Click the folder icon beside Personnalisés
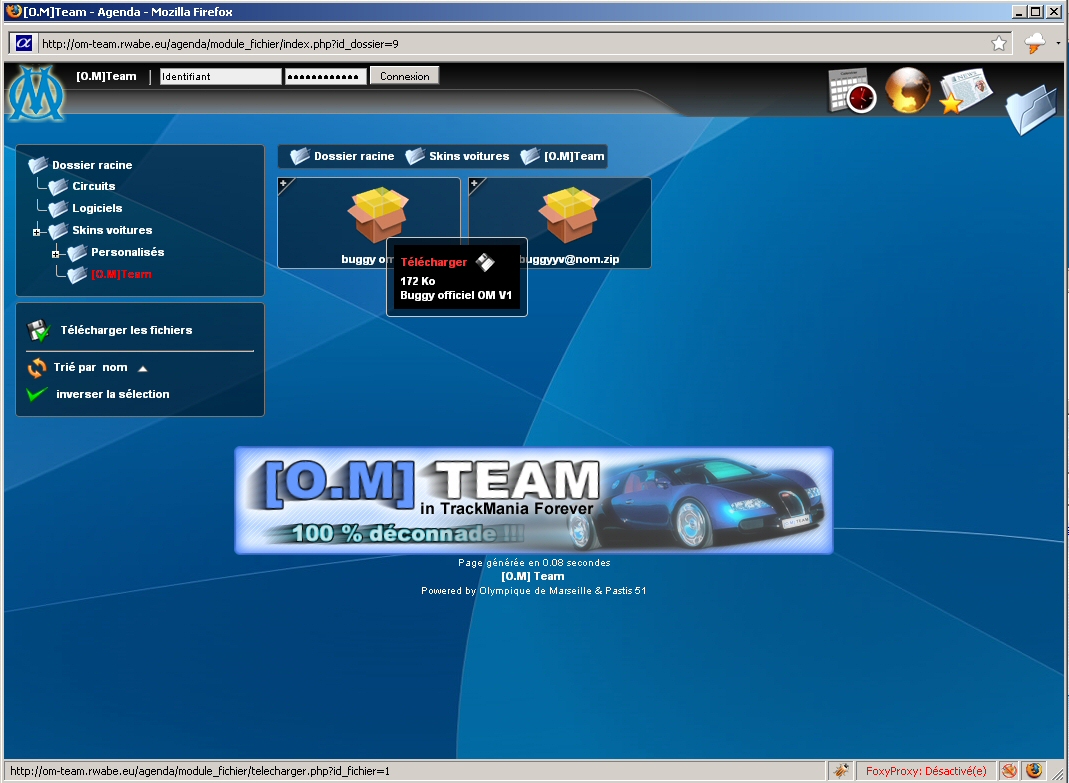The image size is (1069, 783). pos(77,252)
